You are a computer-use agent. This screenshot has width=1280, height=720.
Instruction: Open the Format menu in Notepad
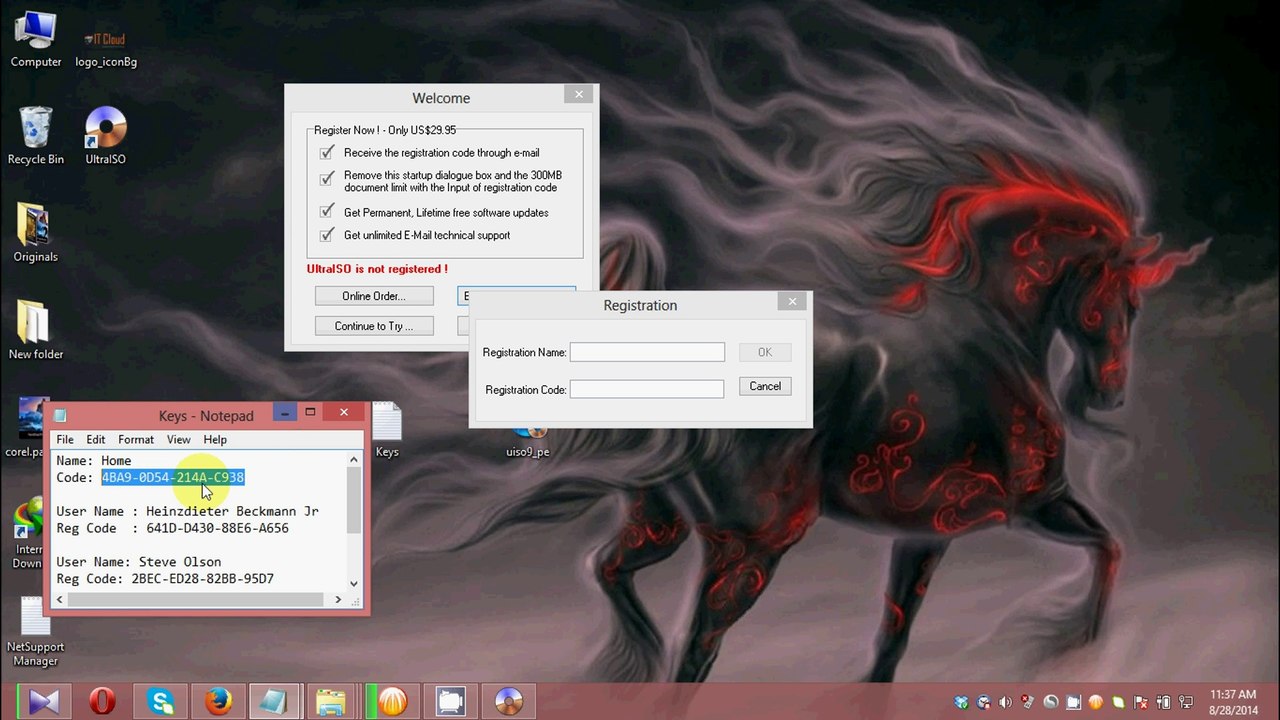136,439
